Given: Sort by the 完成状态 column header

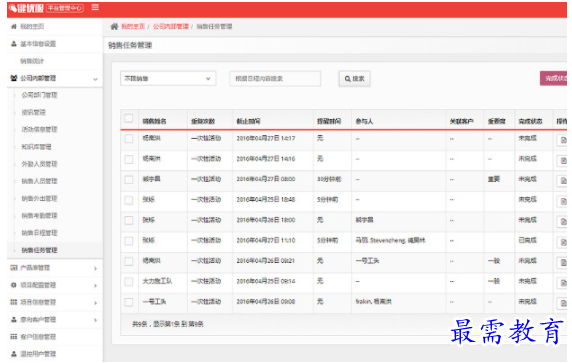Looking at the screenshot, I should click(530, 121).
